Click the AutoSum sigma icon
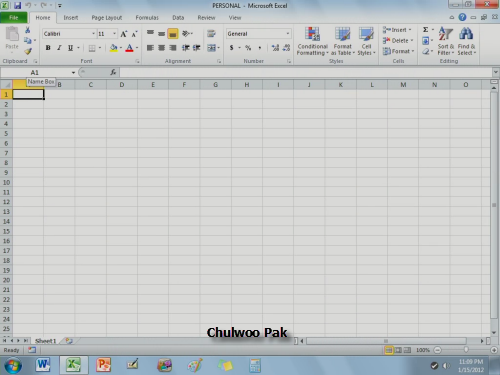The height and width of the screenshot is (375, 500). click(426, 30)
